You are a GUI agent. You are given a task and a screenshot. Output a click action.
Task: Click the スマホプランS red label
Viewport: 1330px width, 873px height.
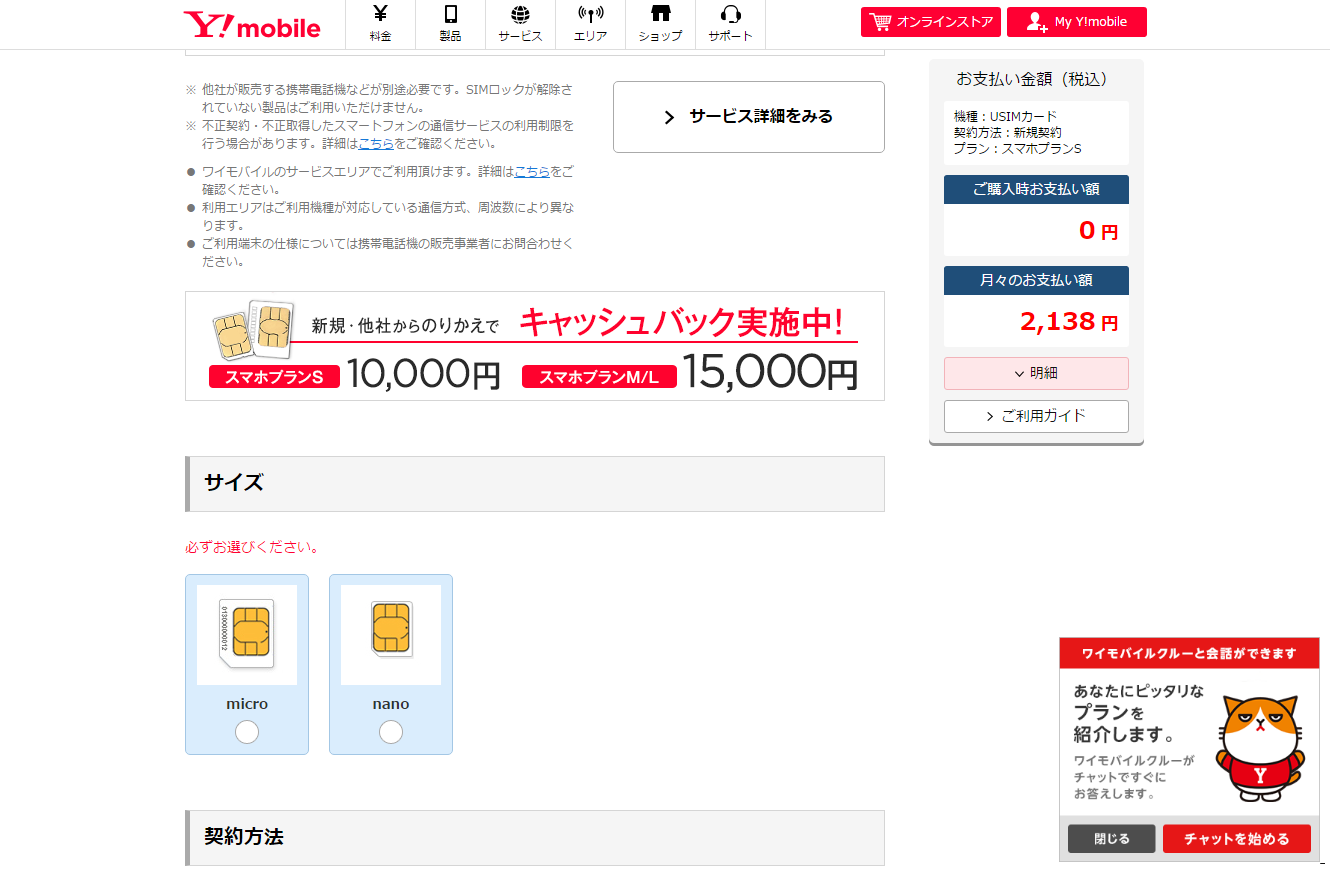coord(274,377)
